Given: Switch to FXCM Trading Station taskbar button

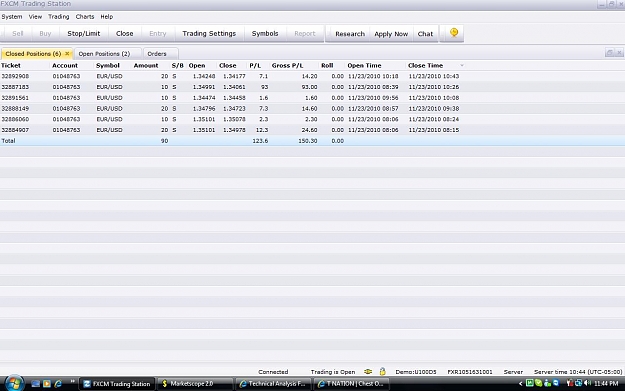Looking at the screenshot, I should pyautogui.click(x=117, y=384).
